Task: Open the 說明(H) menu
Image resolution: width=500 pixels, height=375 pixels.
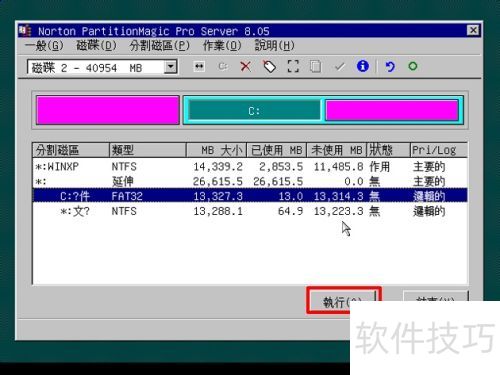Action: click(275, 46)
